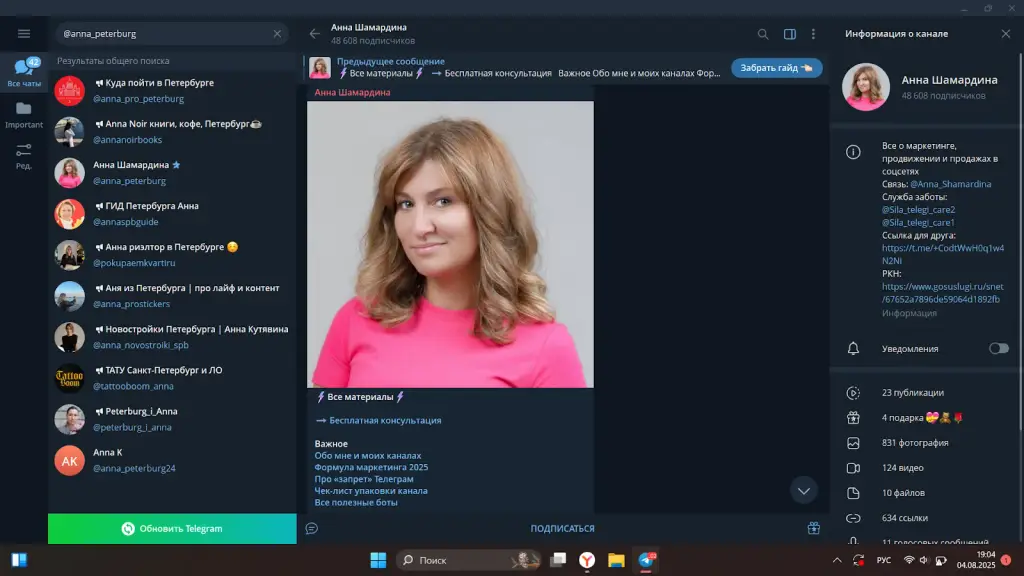This screenshot has width=1024, height=576.
Task: Open Yandex browser from taskbar
Action: [587, 560]
